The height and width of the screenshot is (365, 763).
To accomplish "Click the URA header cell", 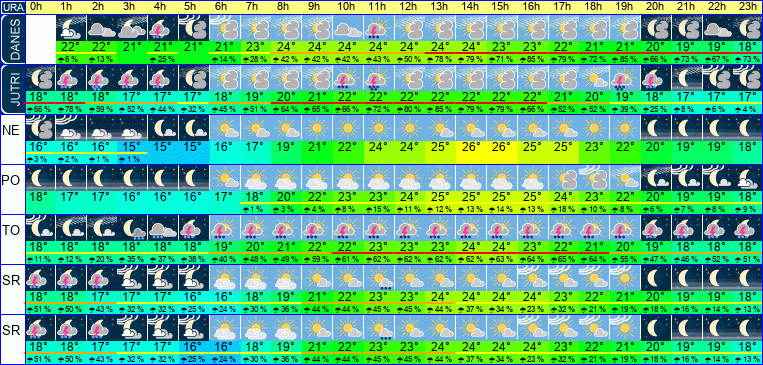I will click(x=12, y=7).
